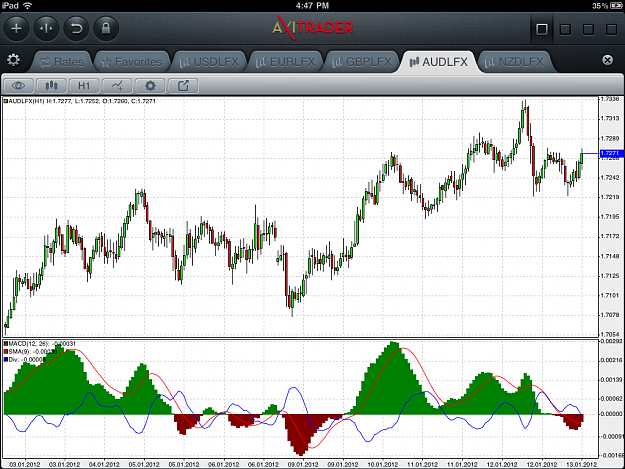
Task: Add an indicator with the line-plus icon
Action: coord(117,86)
